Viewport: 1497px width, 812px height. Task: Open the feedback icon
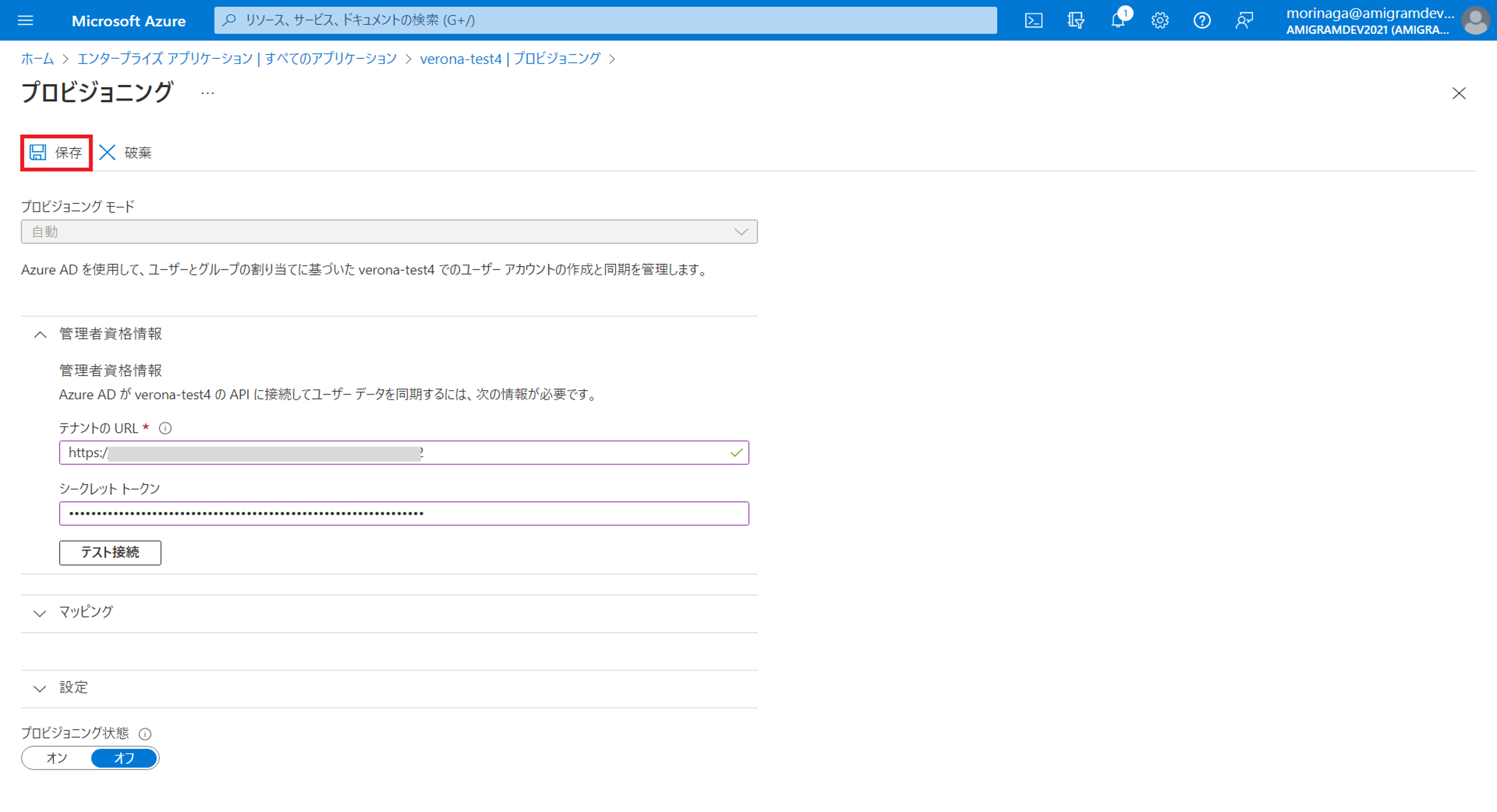1244,20
